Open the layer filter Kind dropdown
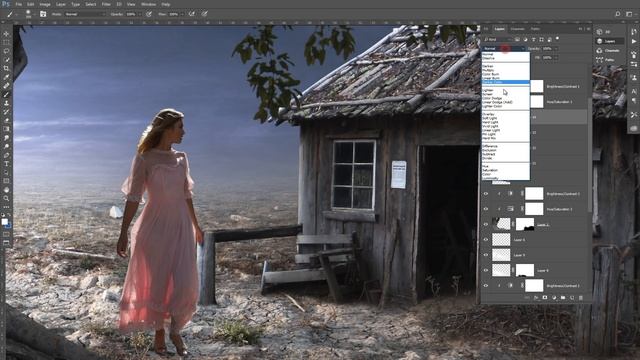The image size is (640, 360). click(498, 40)
